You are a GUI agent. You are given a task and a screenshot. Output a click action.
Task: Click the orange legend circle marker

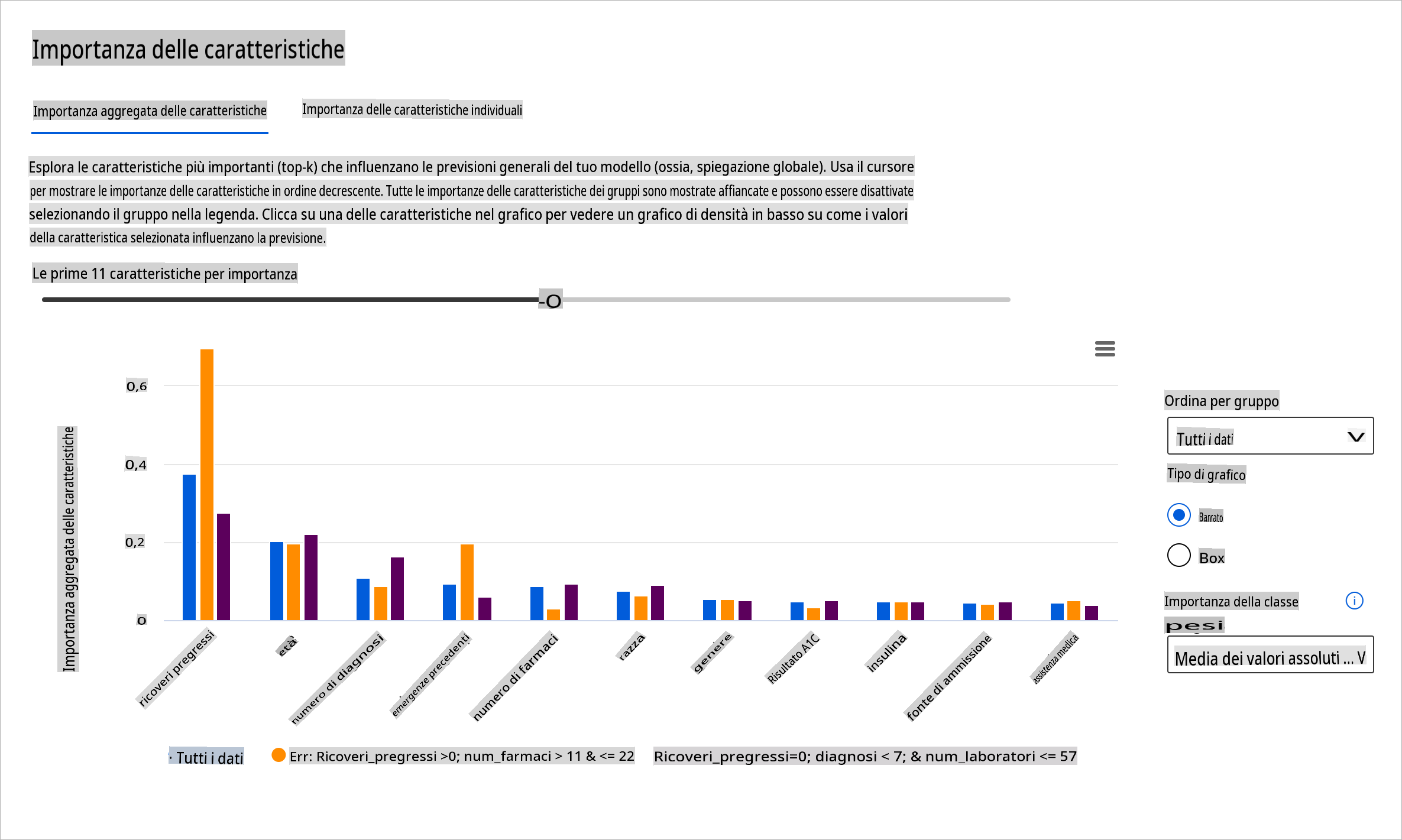point(279,755)
